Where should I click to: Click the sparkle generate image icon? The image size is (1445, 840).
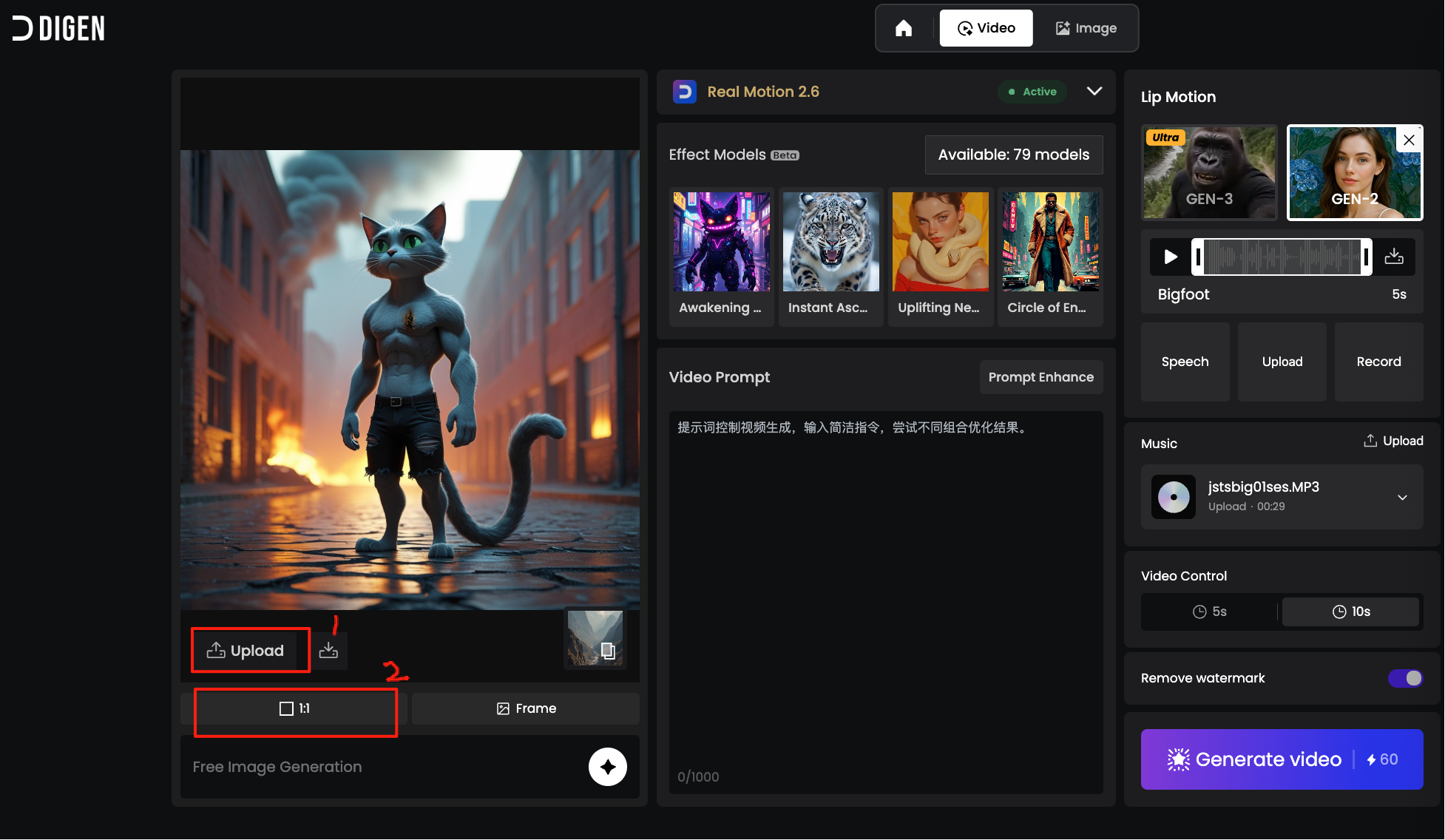(x=608, y=767)
